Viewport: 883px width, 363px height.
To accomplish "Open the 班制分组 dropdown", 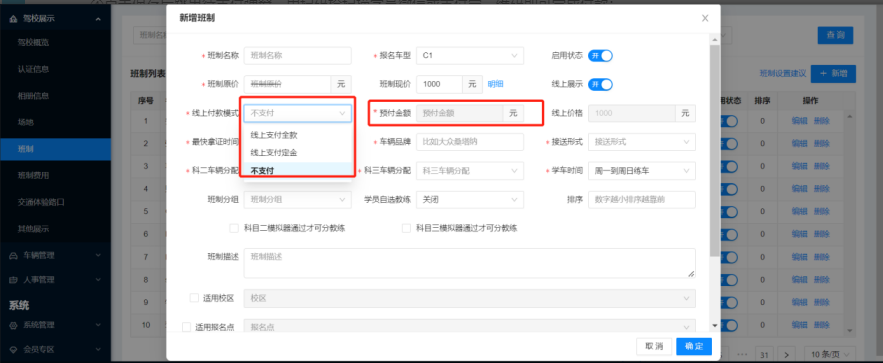I will [x=297, y=199].
